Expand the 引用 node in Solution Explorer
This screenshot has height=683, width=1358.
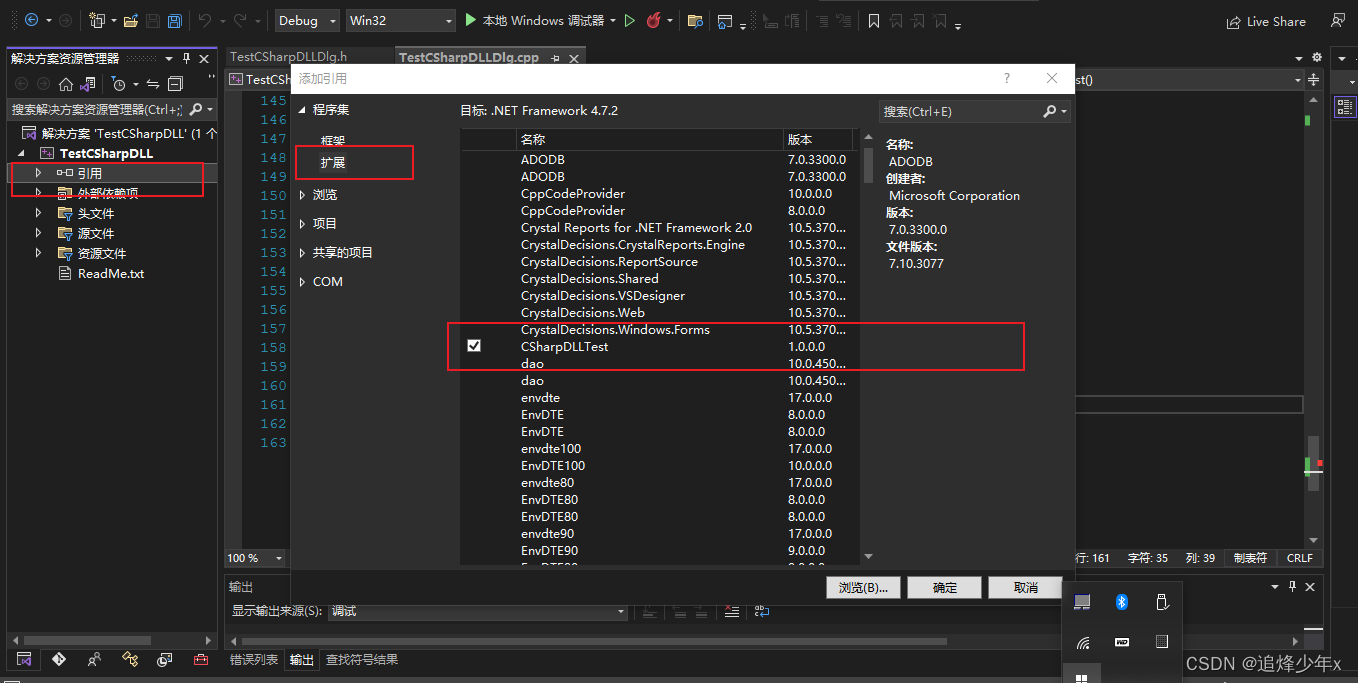click(x=39, y=173)
